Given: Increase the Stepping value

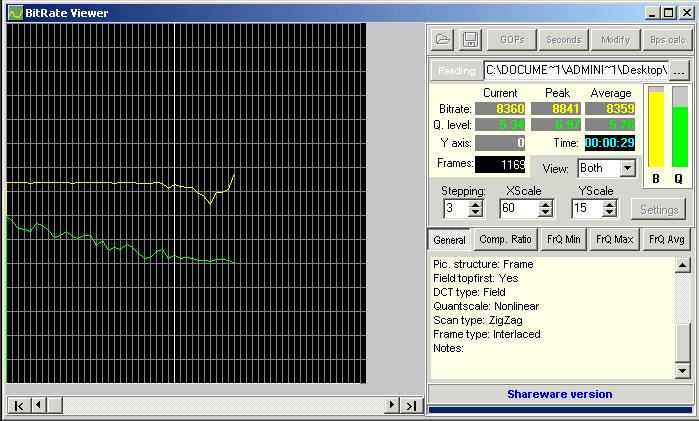Looking at the screenshot, I should [476, 204].
